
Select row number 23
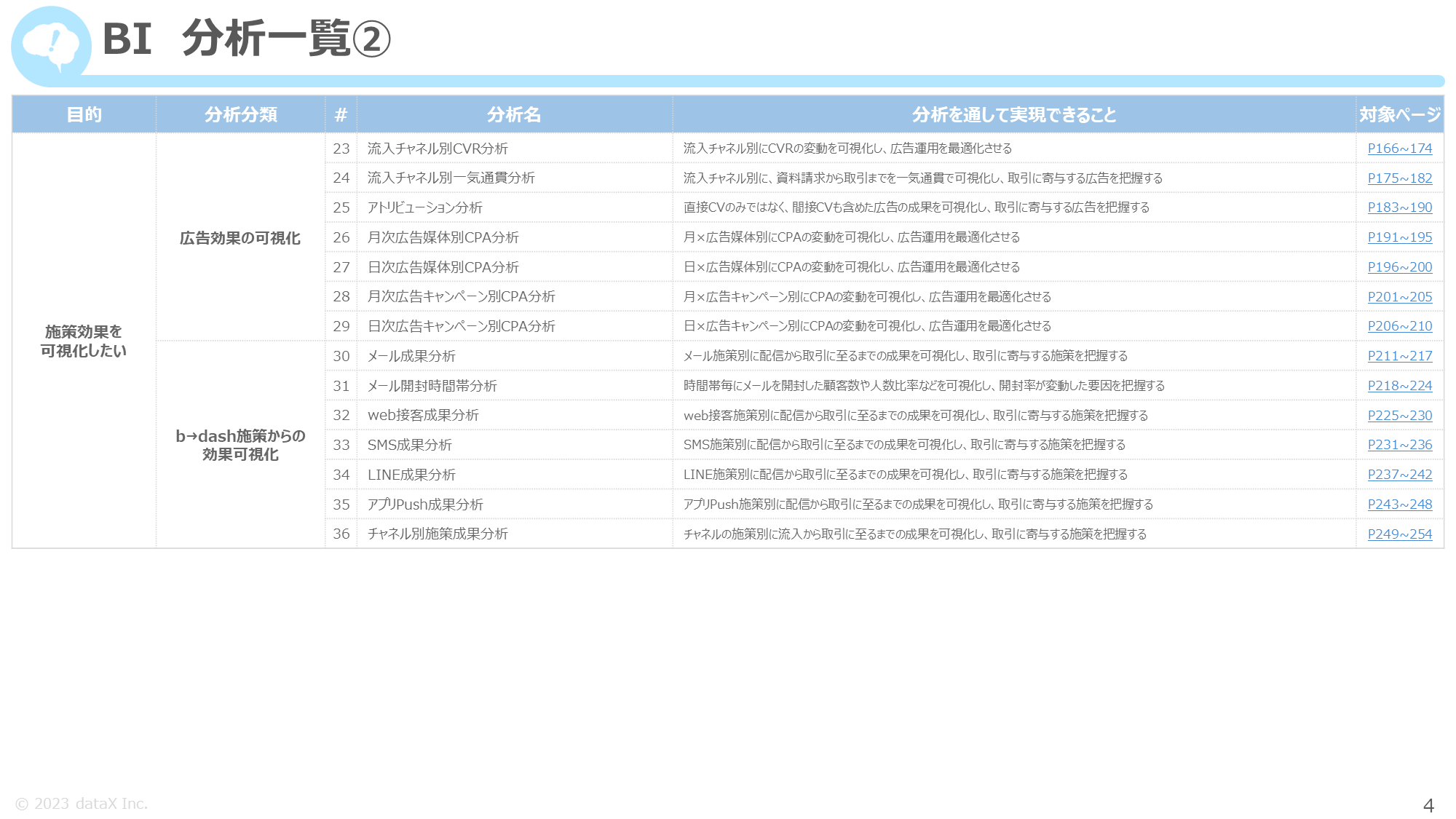click(x=341, y=149)
